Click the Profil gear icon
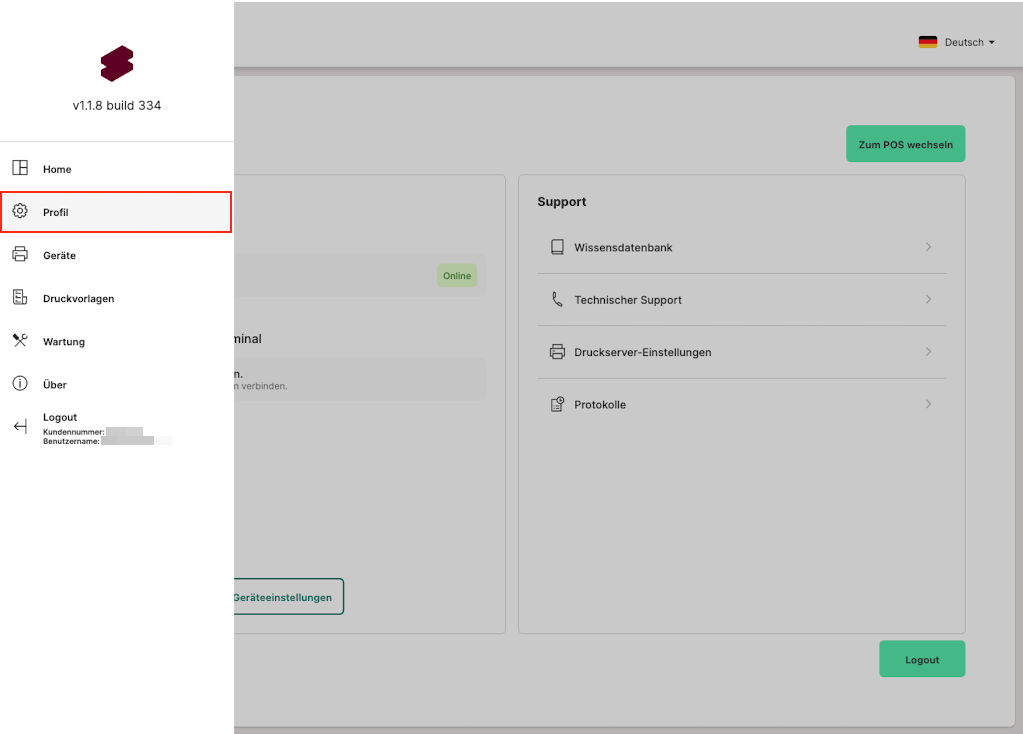The height and width of the screenshot is (734, 1023). click(20, 212)
